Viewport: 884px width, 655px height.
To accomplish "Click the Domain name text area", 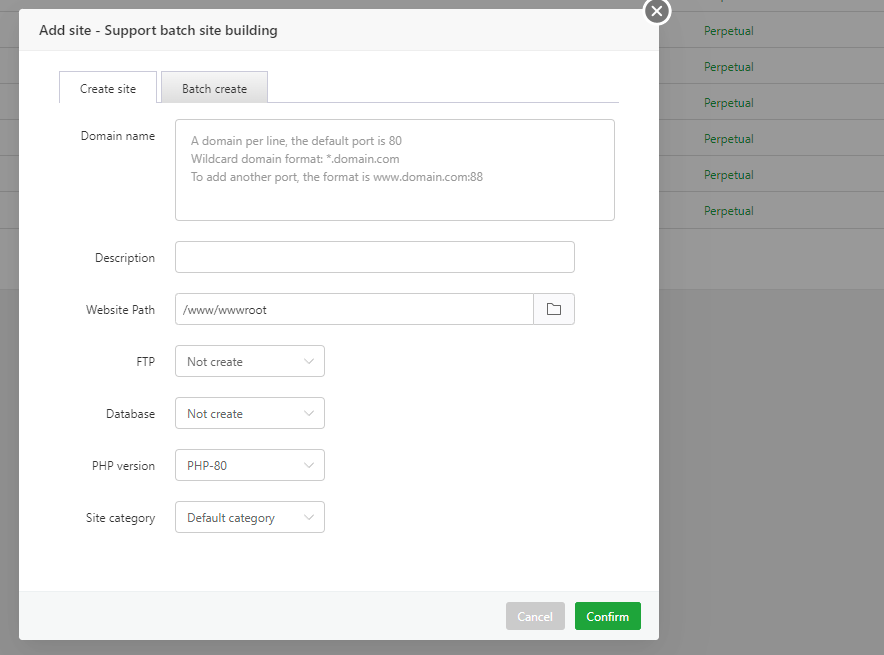I will tap(394, 170).
